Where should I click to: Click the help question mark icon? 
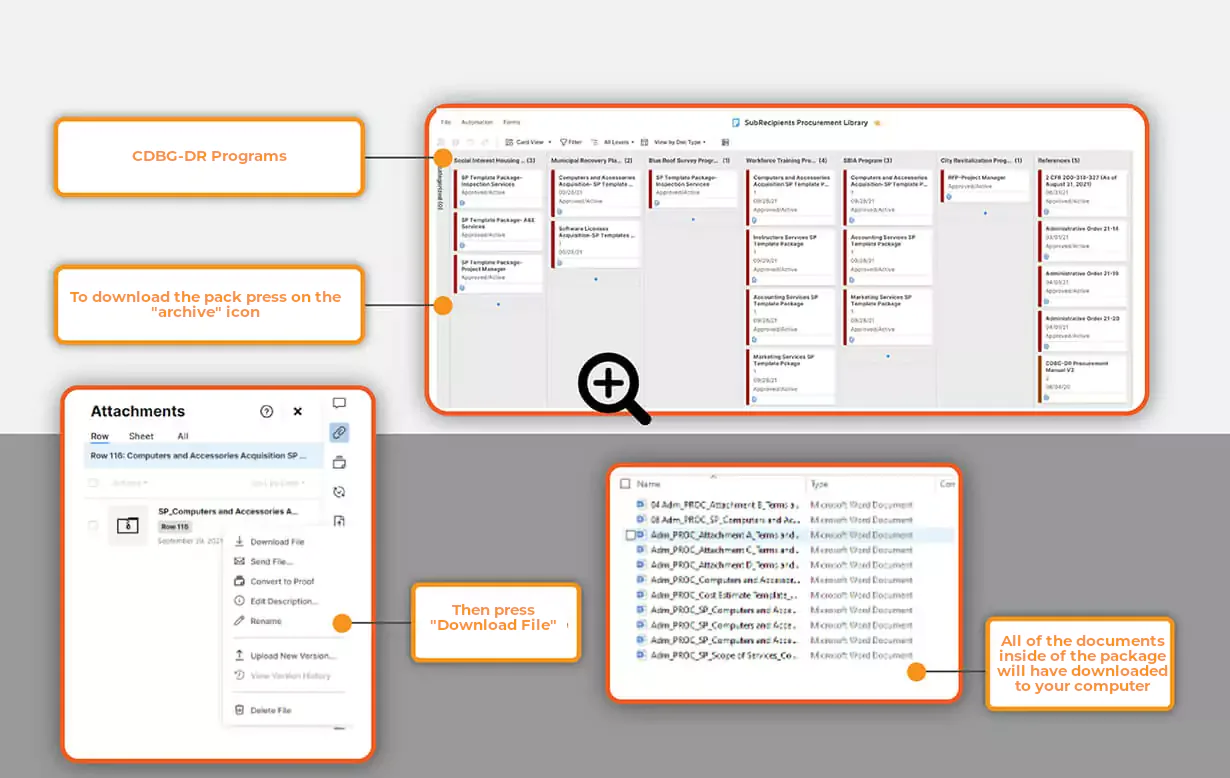(267, 412)
